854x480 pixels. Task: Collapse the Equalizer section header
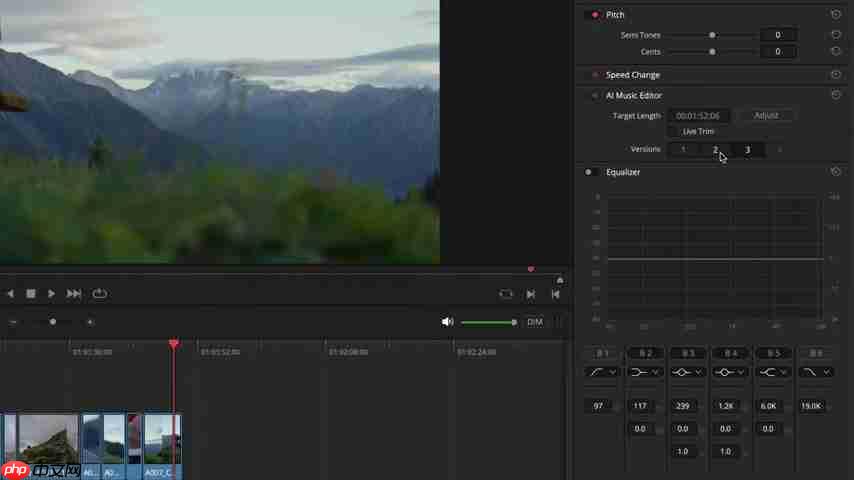click(623, 172)
